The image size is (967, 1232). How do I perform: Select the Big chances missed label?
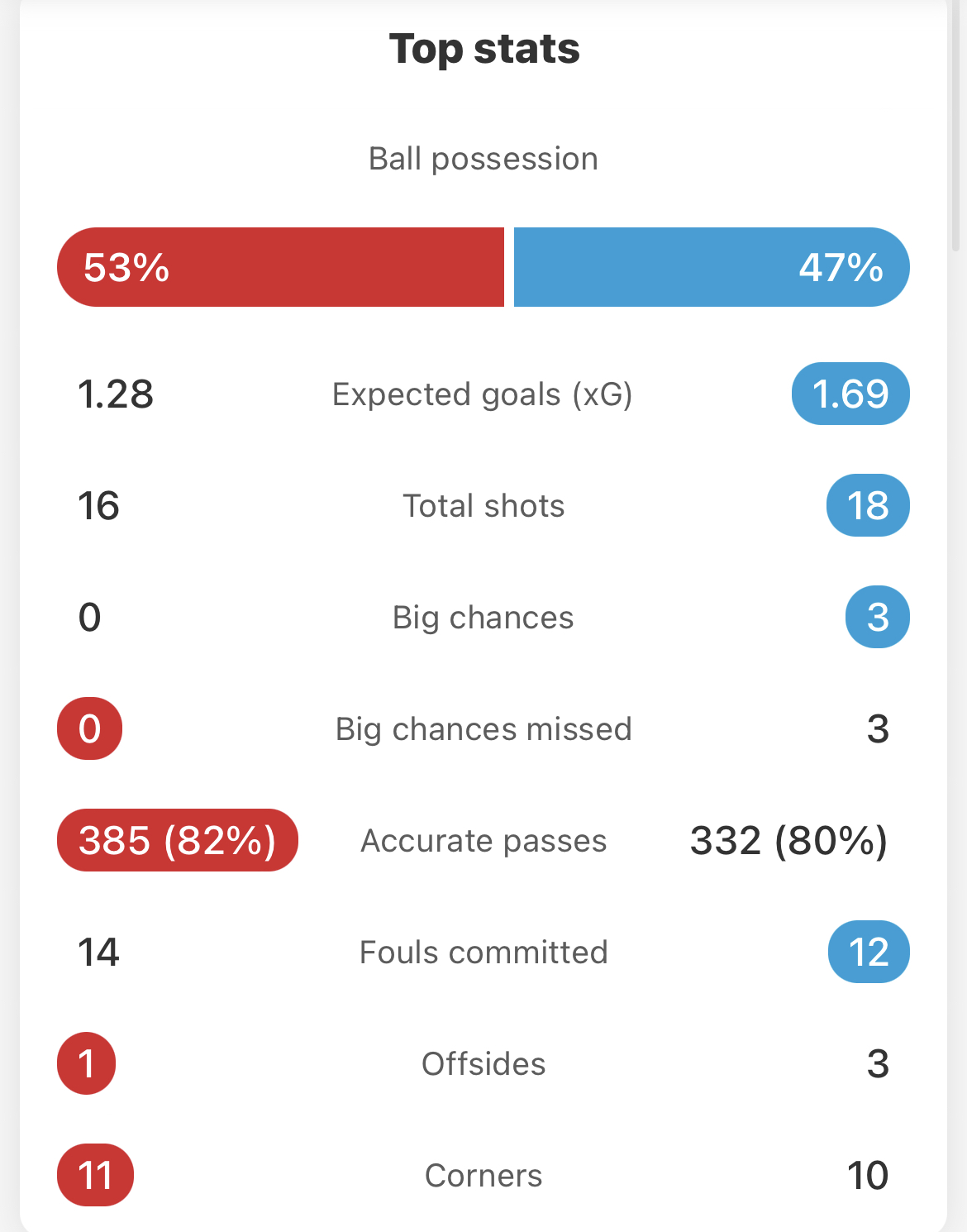click(x=483, y=729)
